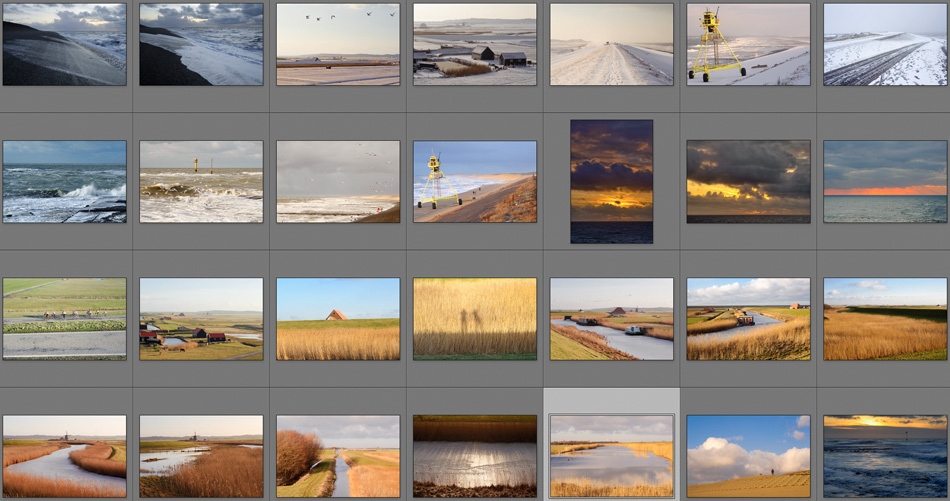Screen dimensions: 950x501
Task: Select the reddish bush beside narrow ditch photo
Action: tap(338, 456)
